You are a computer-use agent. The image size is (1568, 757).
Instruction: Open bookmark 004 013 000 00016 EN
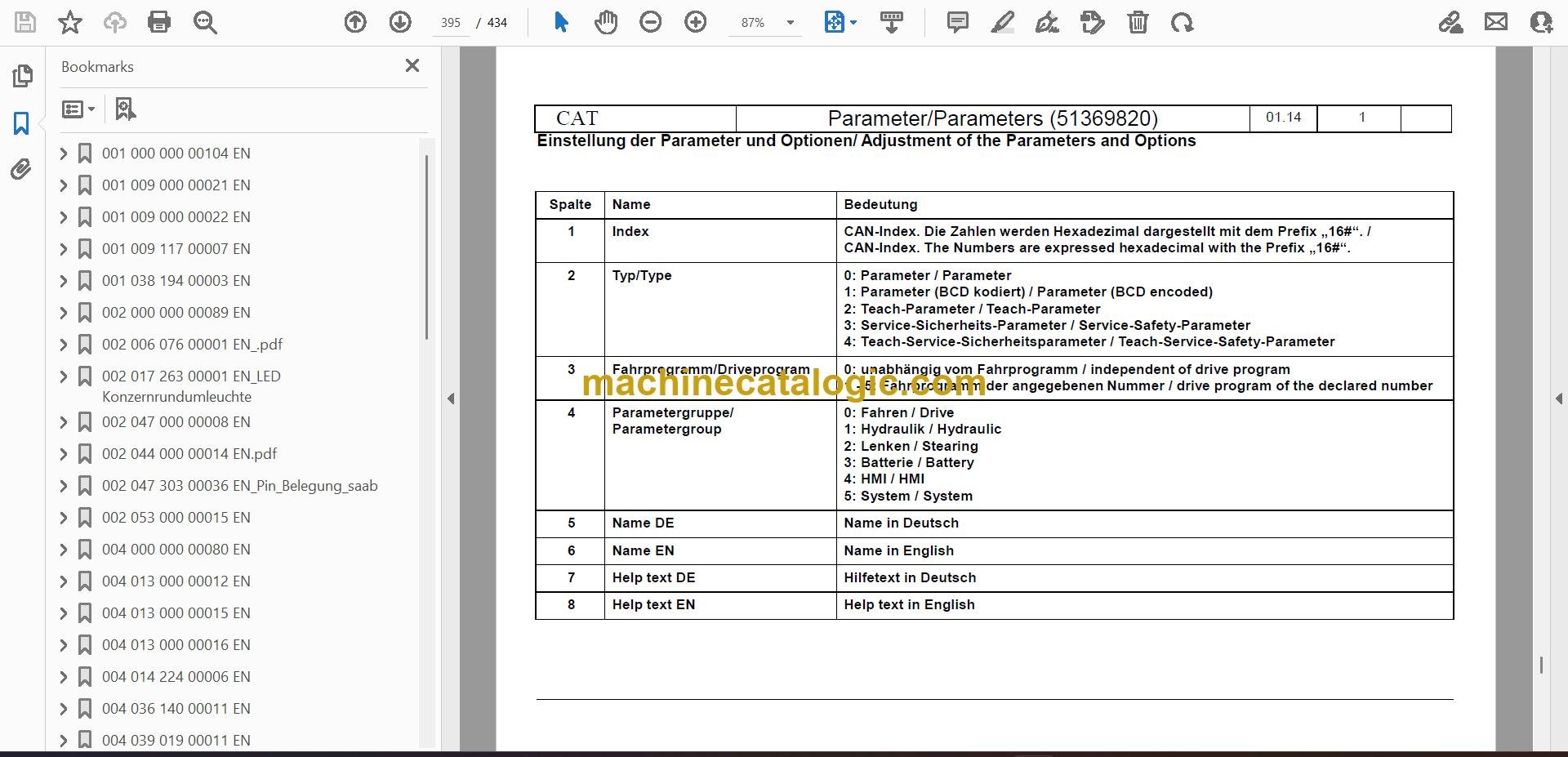(x=176, y=645)
